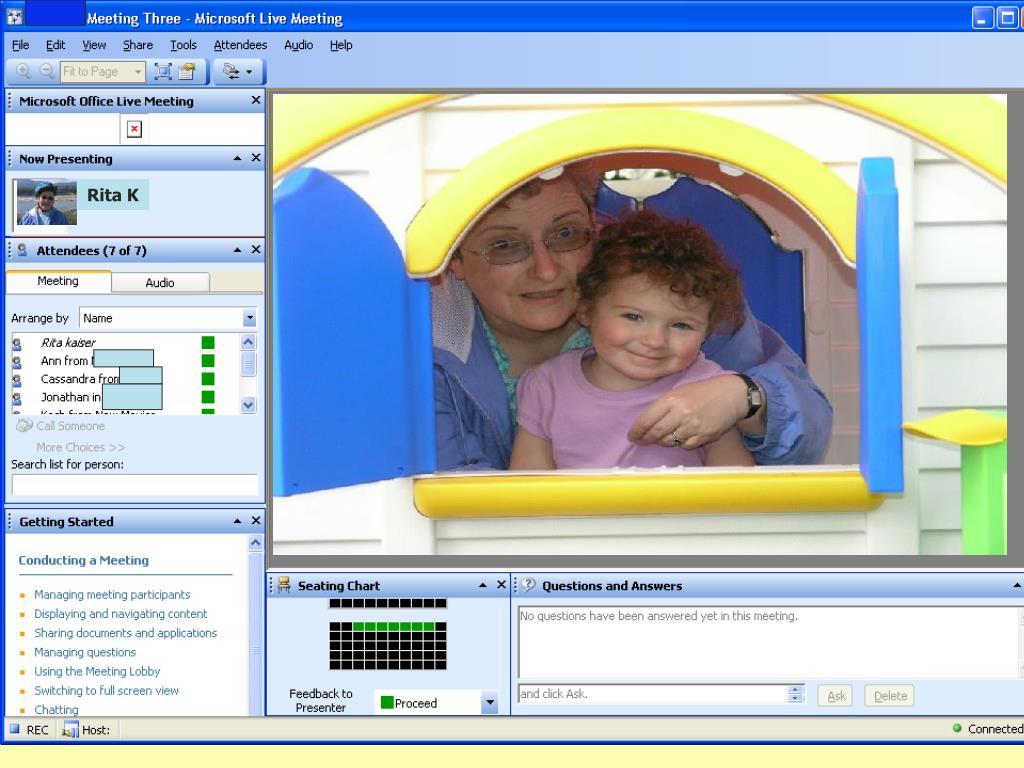The height and width of the screenshot is (768, 1024).
Task: Open Managing meeting participants help link
Action: [x=112, y=595]
